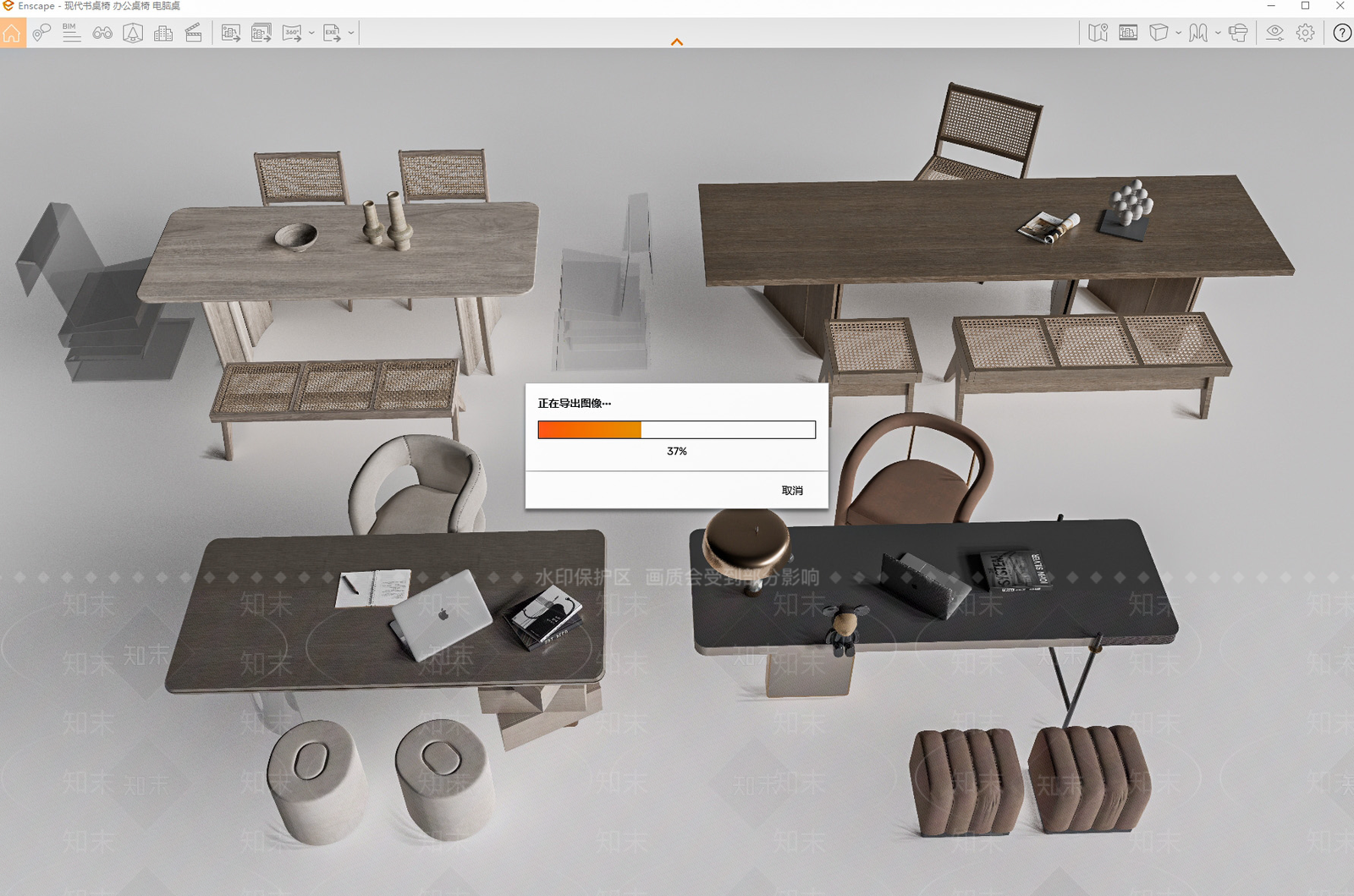Enable the VR headset mode

[x=1238, y=33]
